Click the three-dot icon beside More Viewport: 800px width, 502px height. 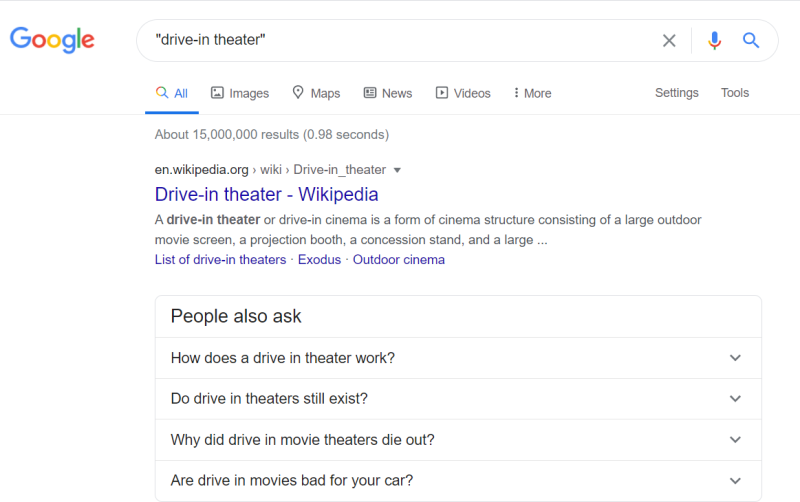tap(516, 93)
